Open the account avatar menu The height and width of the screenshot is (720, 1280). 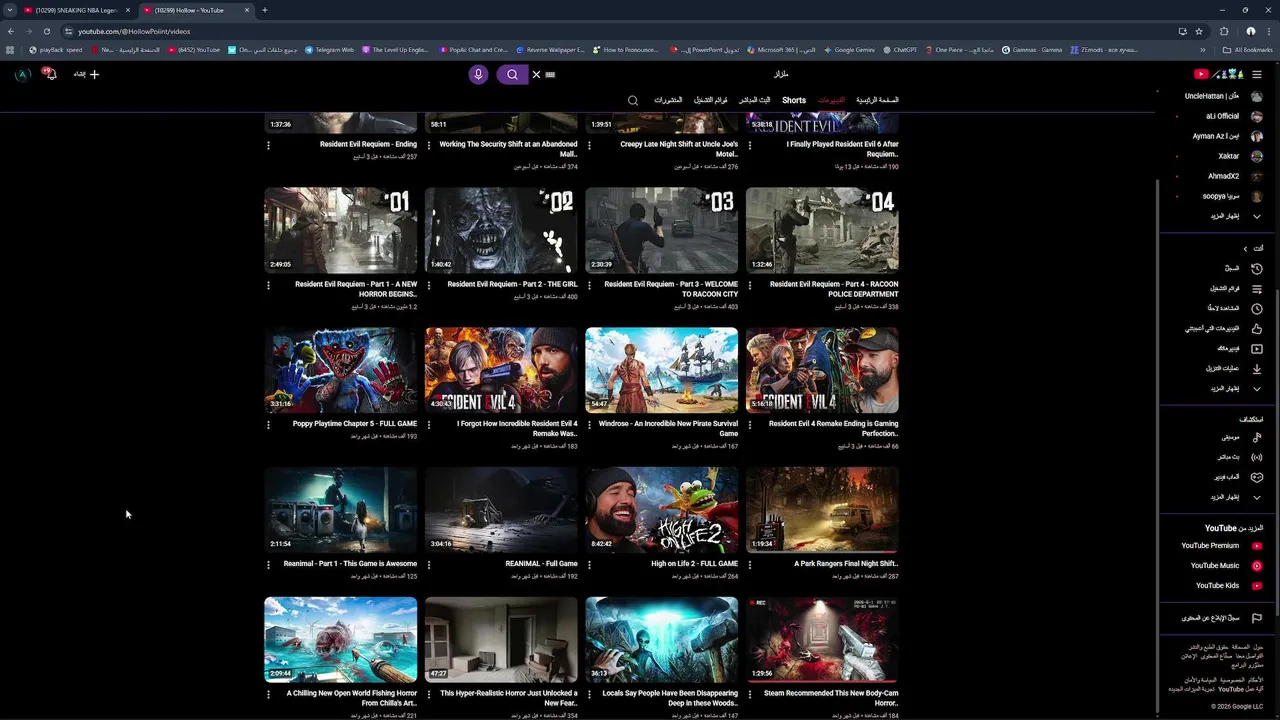click(x=22, y=74)
